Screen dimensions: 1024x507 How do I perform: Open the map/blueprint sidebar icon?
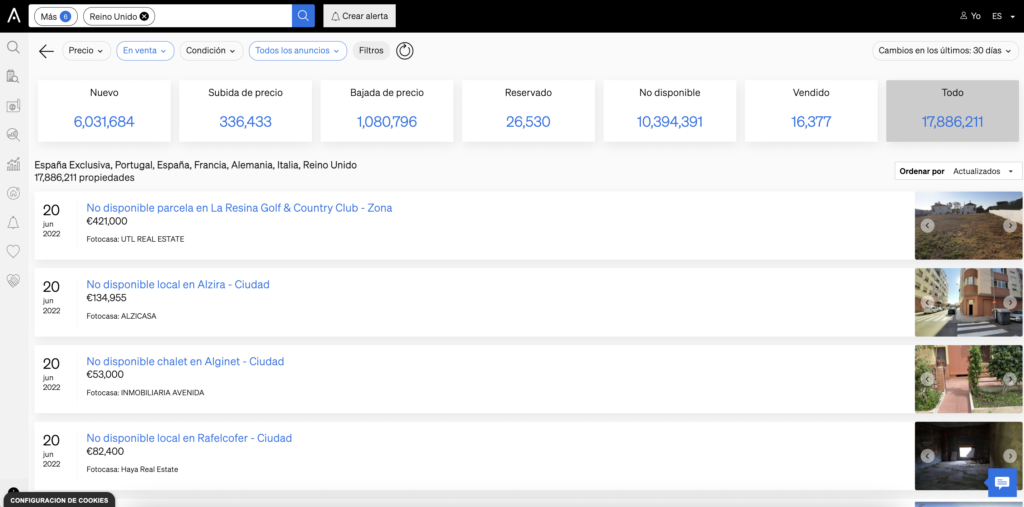coord(13,106)
